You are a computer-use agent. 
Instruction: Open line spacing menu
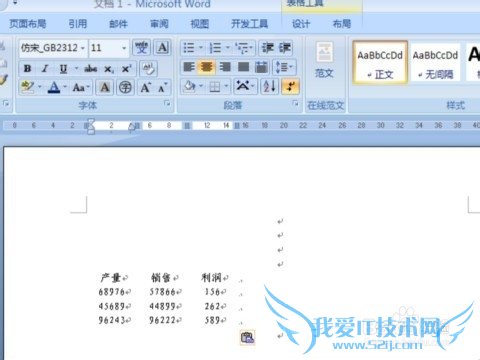point(284,67)
